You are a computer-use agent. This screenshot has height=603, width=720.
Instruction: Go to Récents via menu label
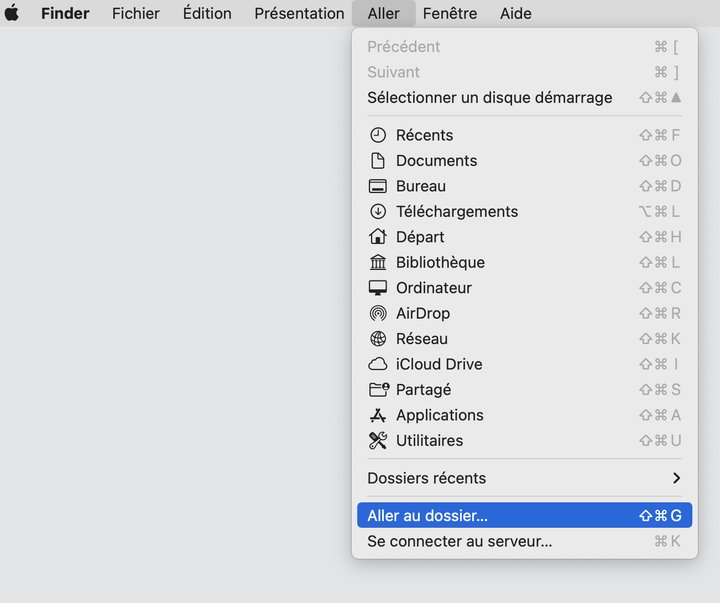[x=424, y=135]
